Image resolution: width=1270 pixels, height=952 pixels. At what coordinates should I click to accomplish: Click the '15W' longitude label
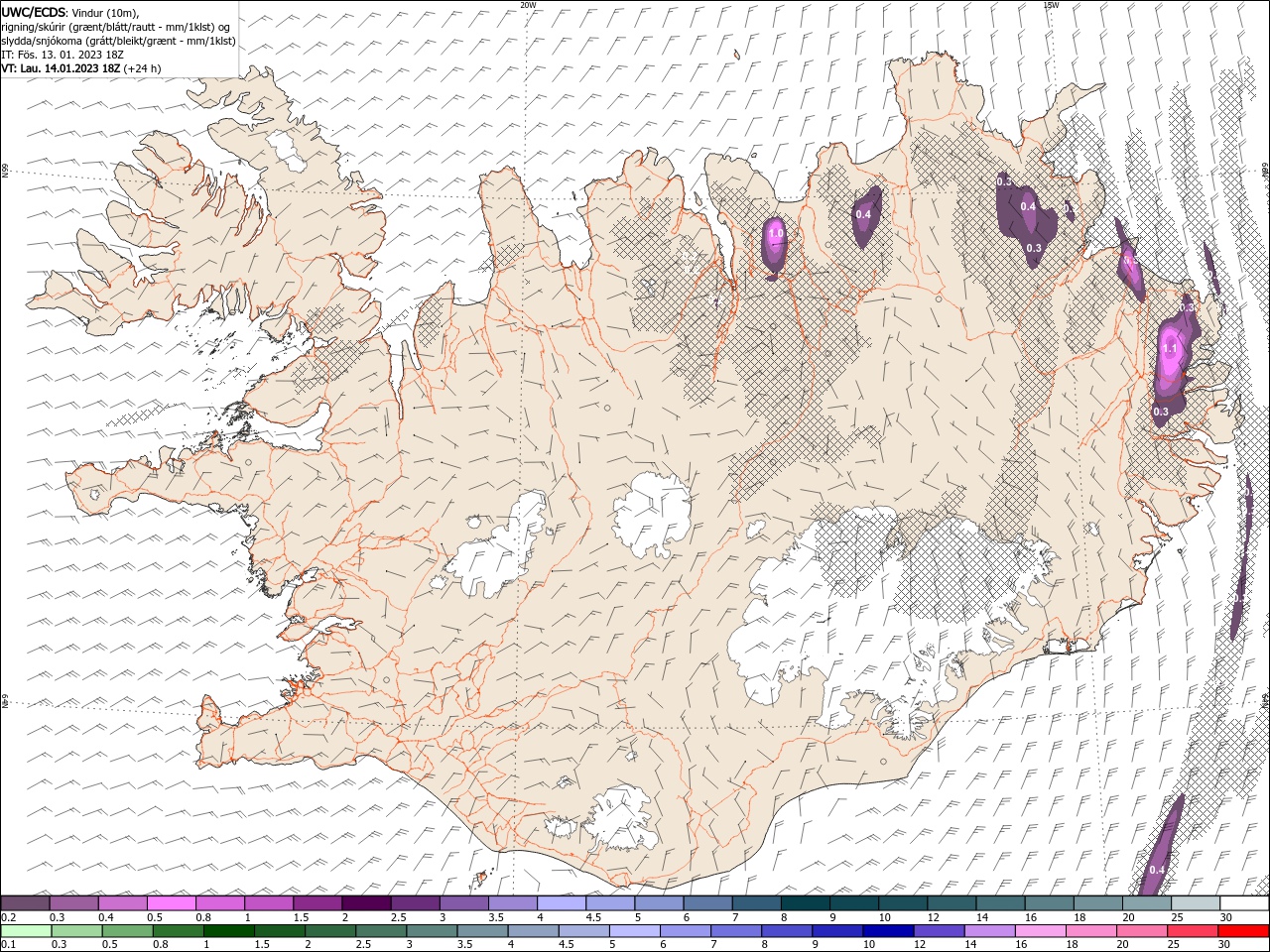click(1050, 5)
